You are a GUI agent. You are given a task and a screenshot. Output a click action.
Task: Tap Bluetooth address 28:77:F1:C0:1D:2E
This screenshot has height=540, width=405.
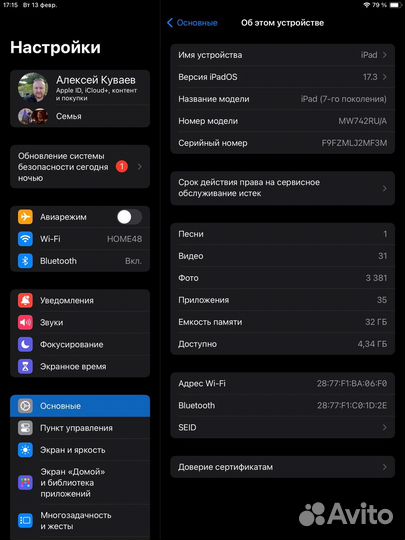pos(352,405)
